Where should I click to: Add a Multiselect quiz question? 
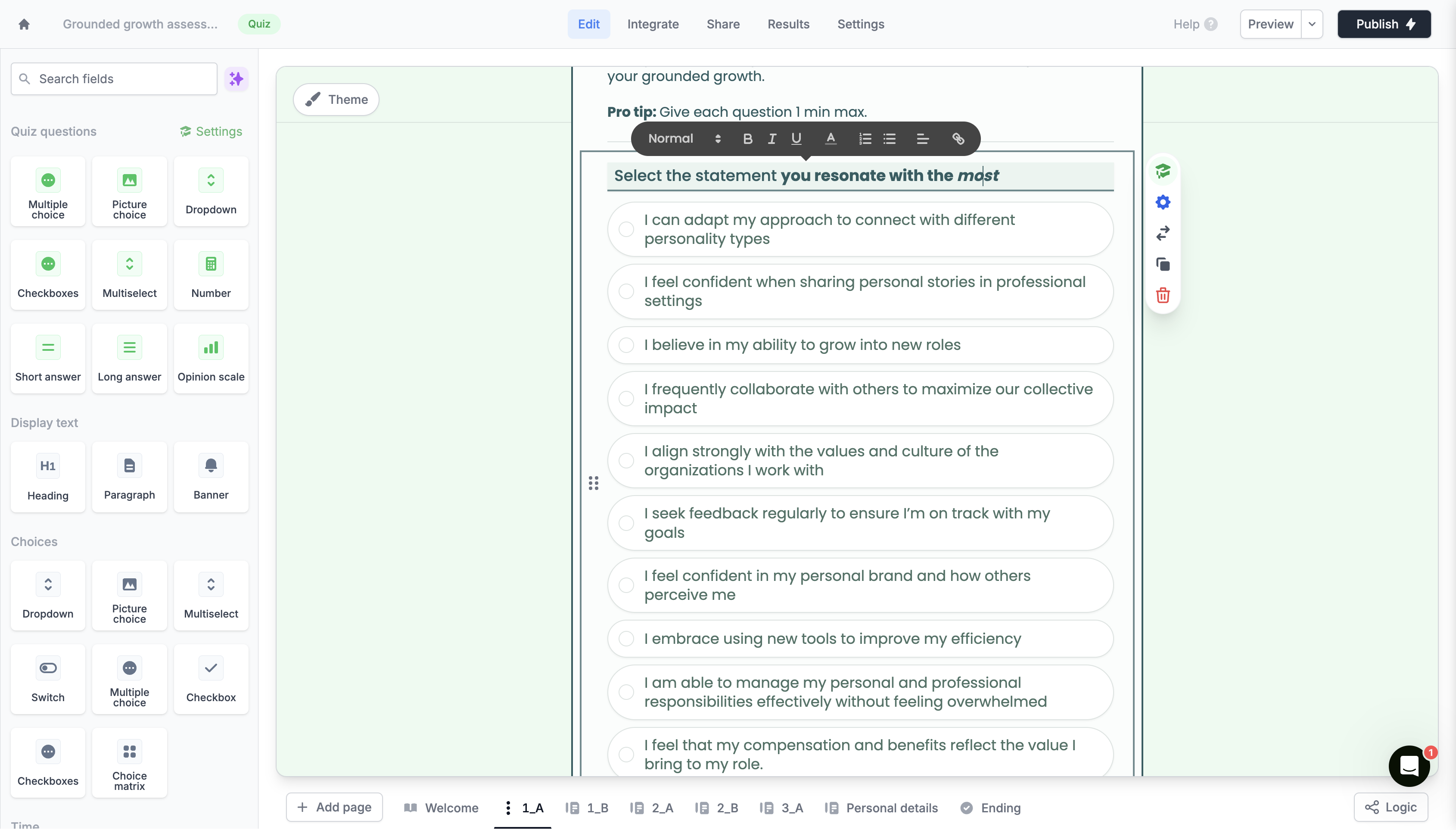click(x=129, y=275)
